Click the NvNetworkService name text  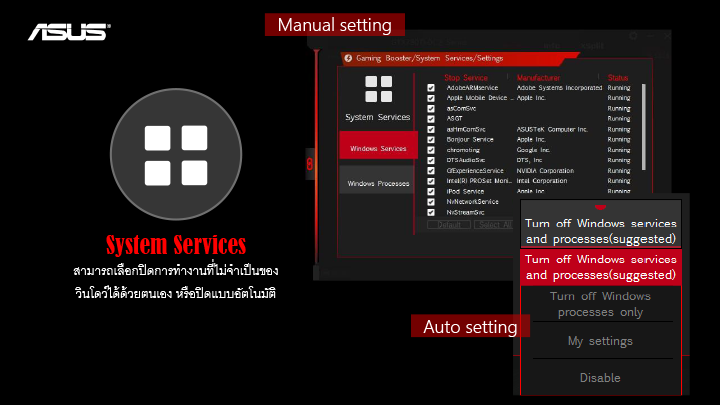point(472,202)
